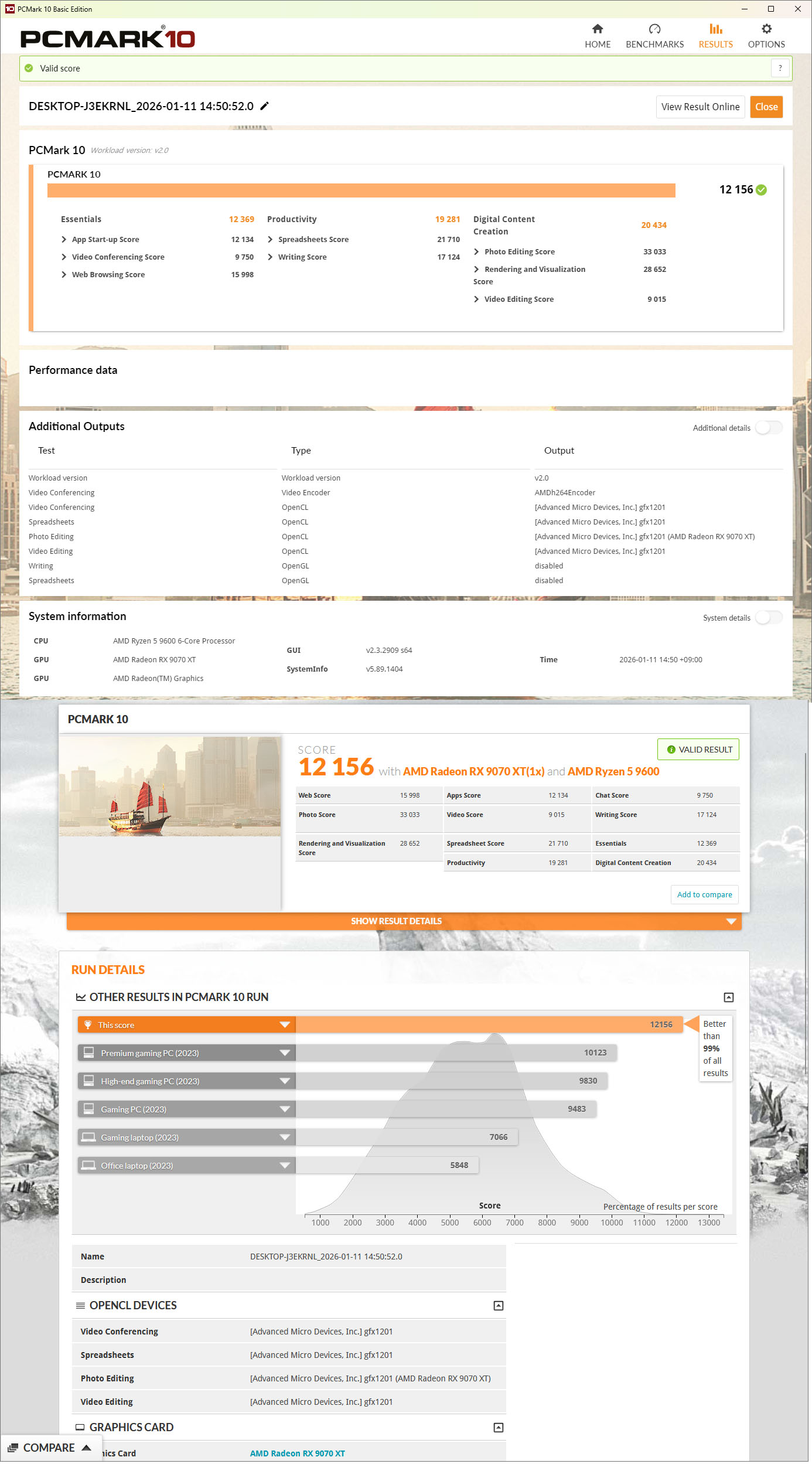Image resolution: width=812 pixels, height=1464 pixels.
Task: Click the Hong Kong junk boat thumbnail
Action: (170, 787)
